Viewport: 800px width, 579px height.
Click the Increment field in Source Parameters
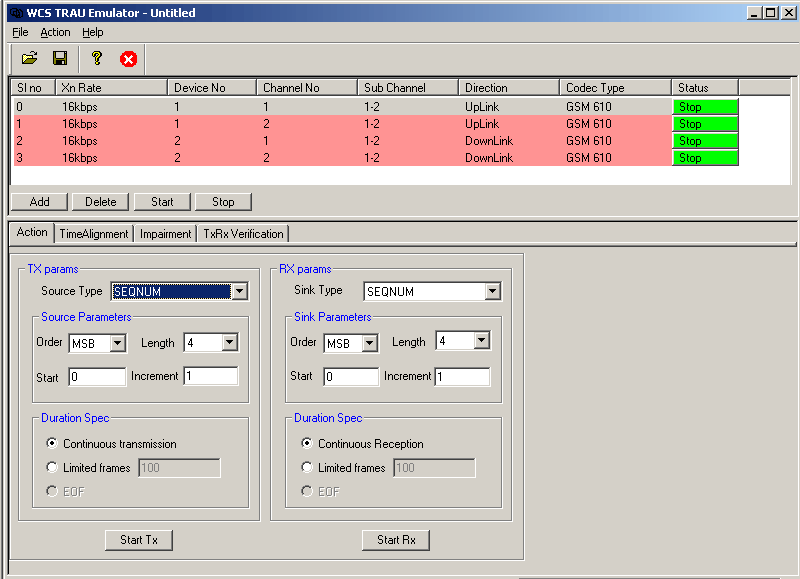click(211, 376)
